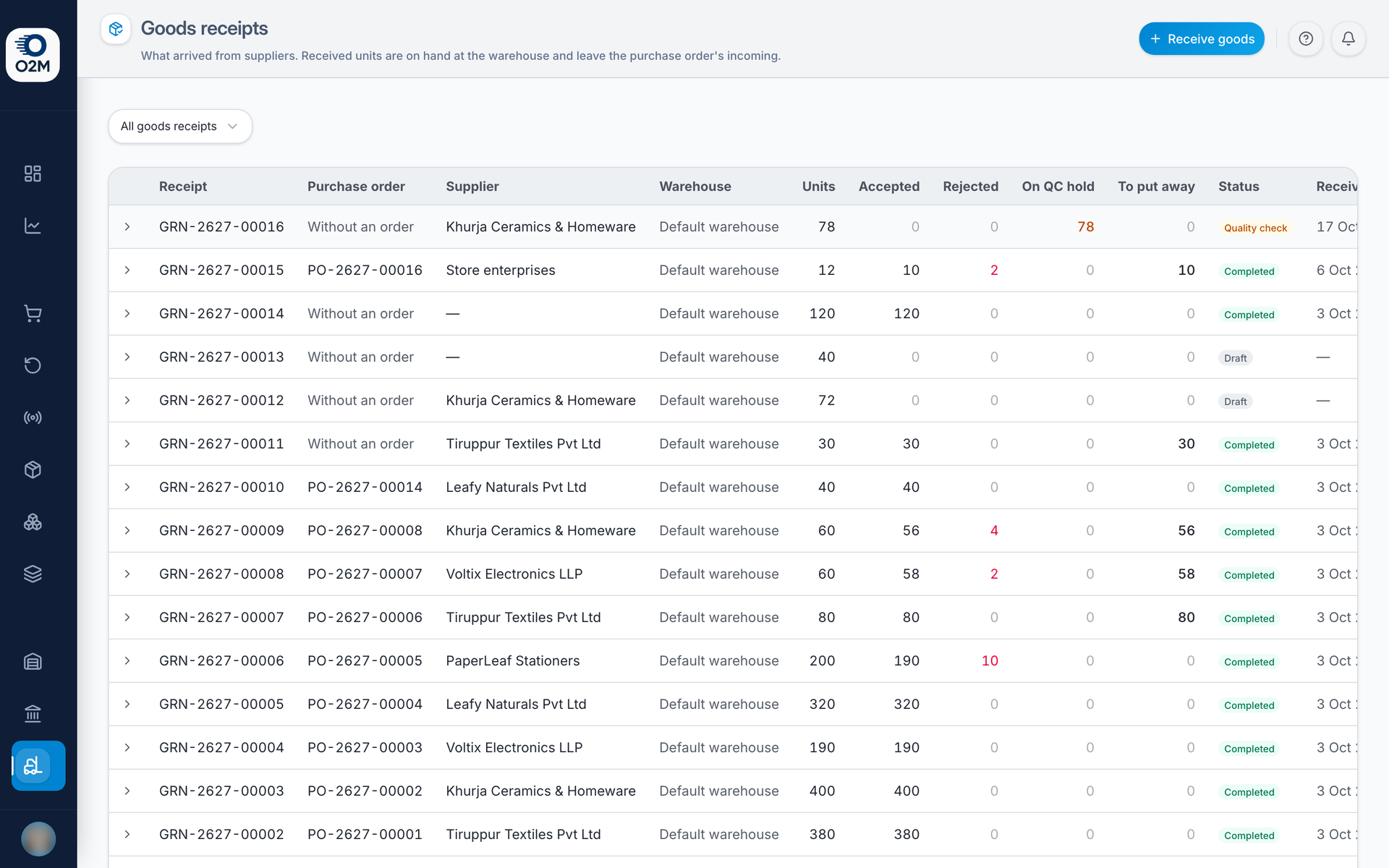Expand row GRN-2627-00009

coord(127,531)
